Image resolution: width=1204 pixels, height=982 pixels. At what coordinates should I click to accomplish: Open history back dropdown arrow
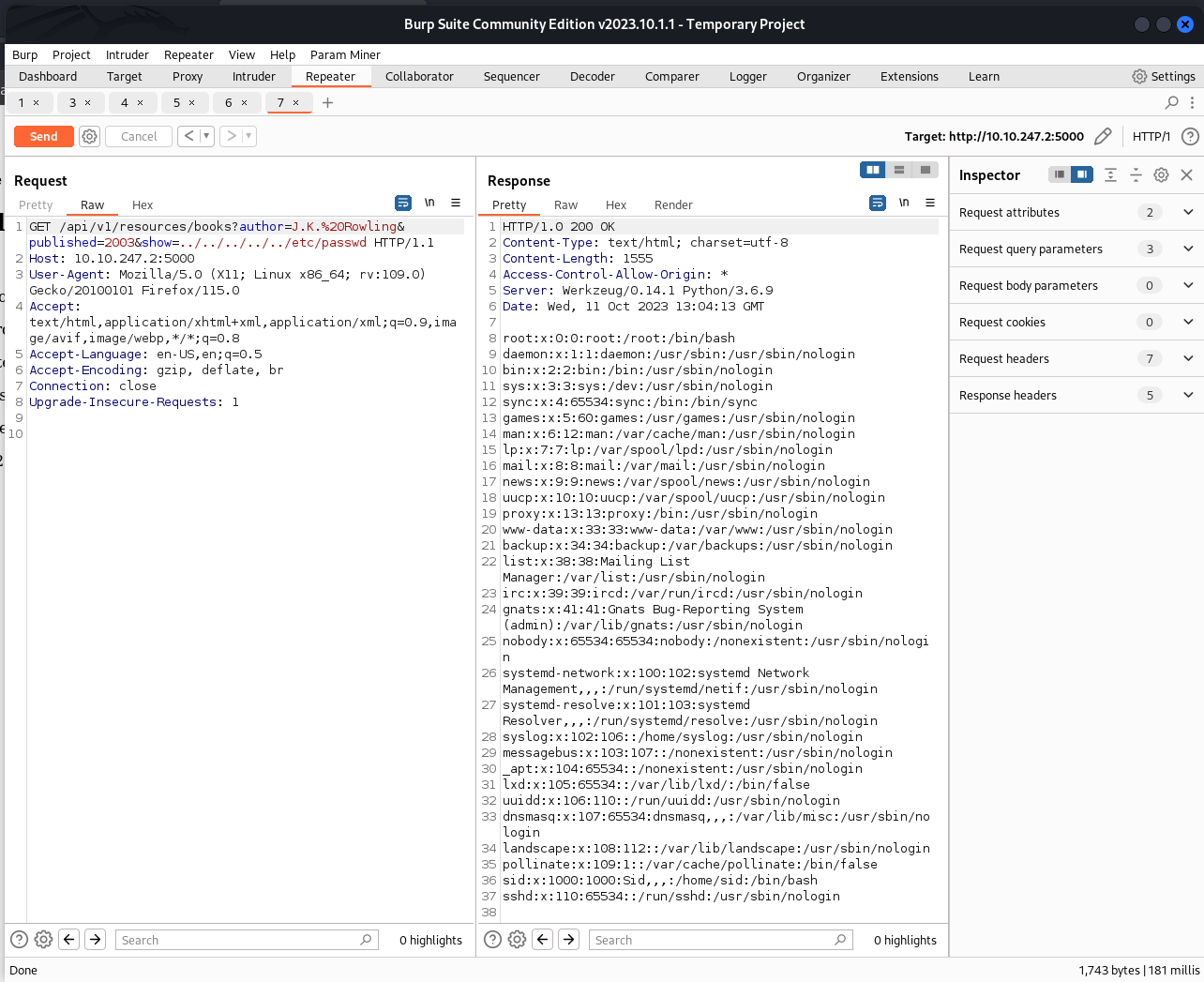pyautogui.click(x=206, y=136)
